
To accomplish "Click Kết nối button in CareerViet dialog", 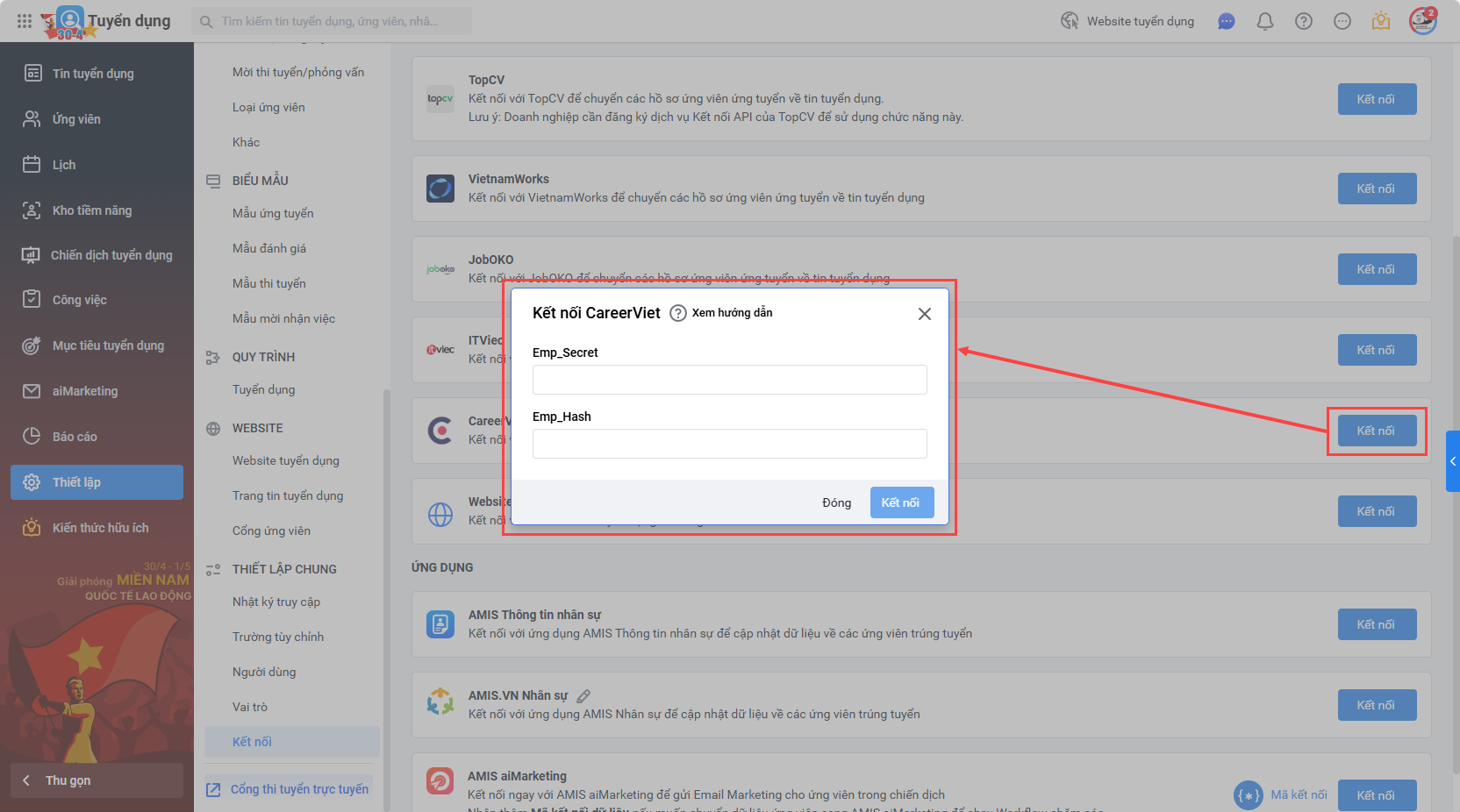I will pos(902,502).
